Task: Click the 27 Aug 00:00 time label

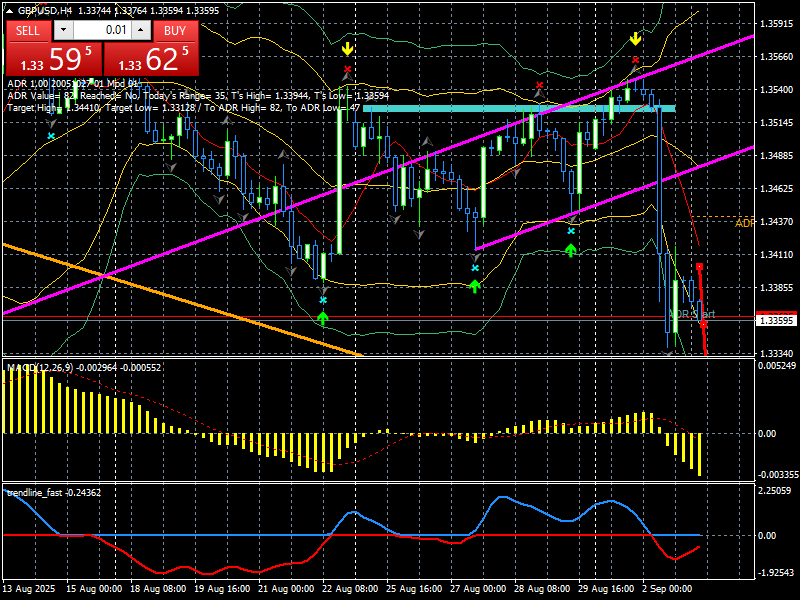Action: coord(478,589)
